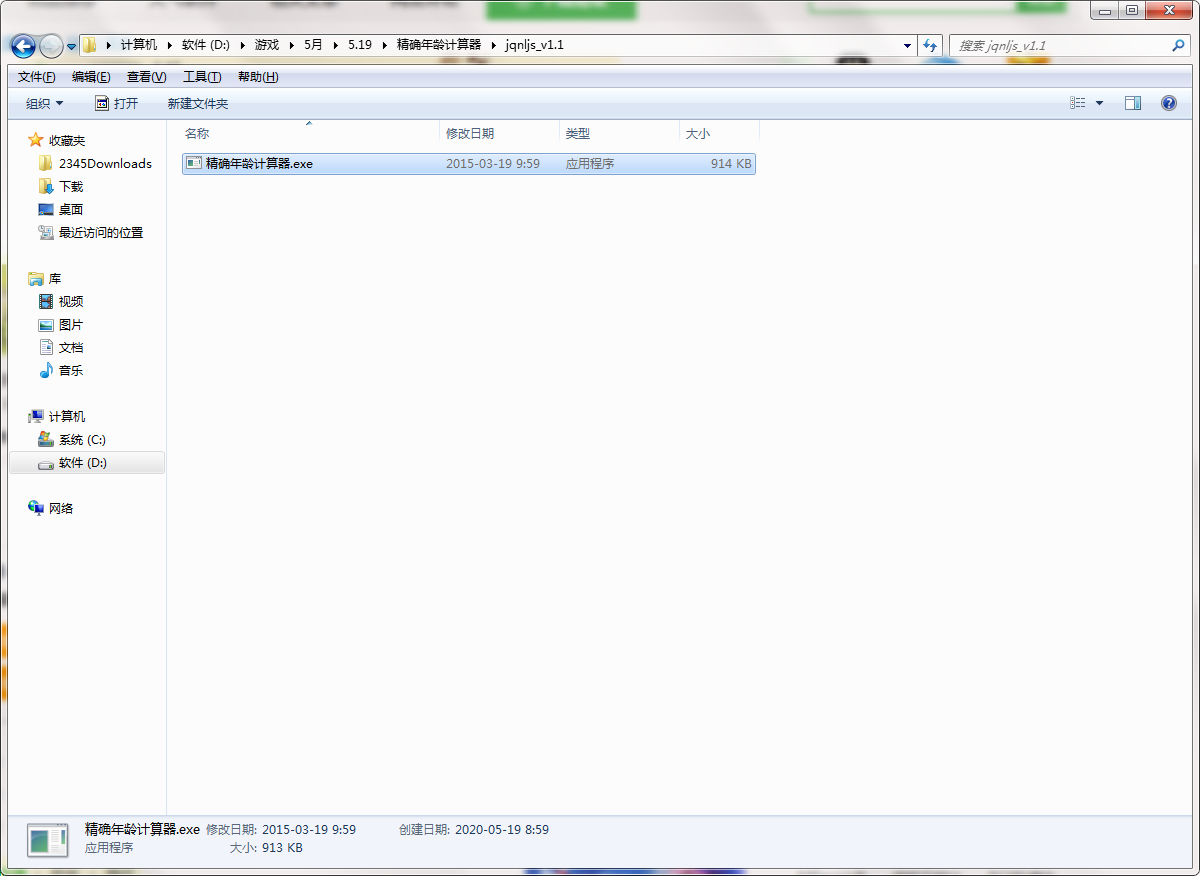Click the change view icon

pyautogui.click(x=1078, y=103)
